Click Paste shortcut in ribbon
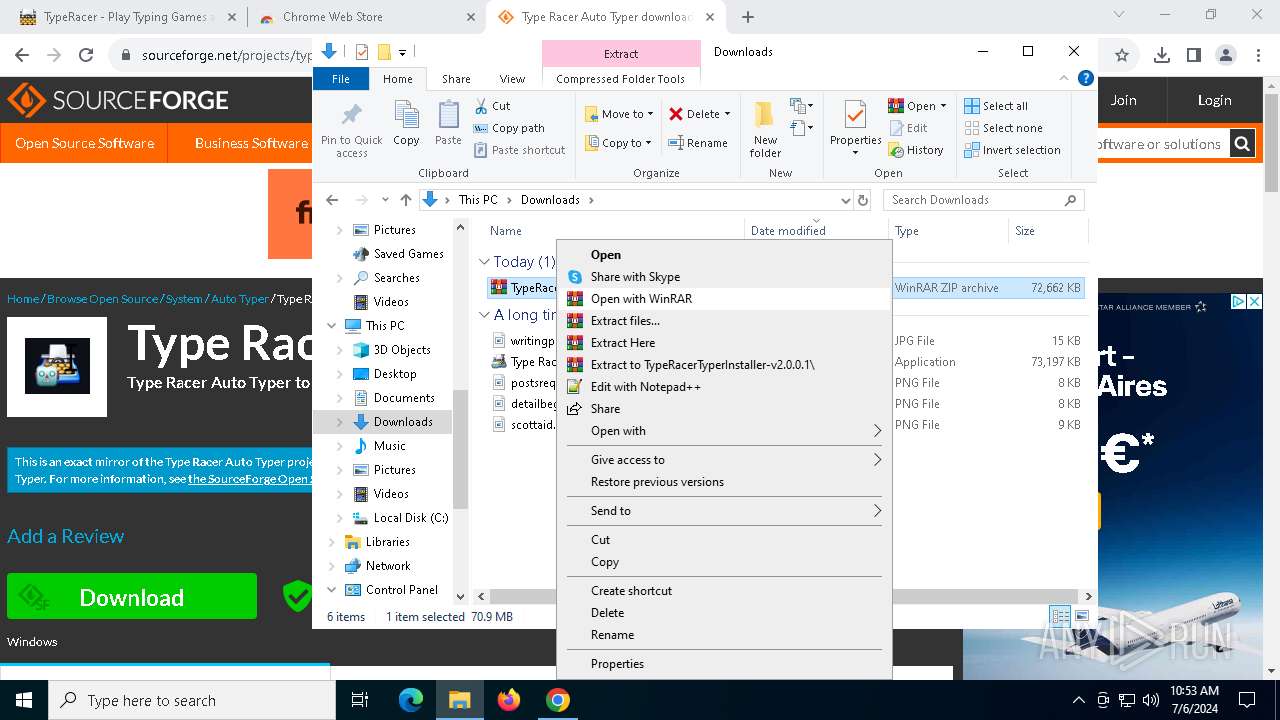 click(519, 150)
